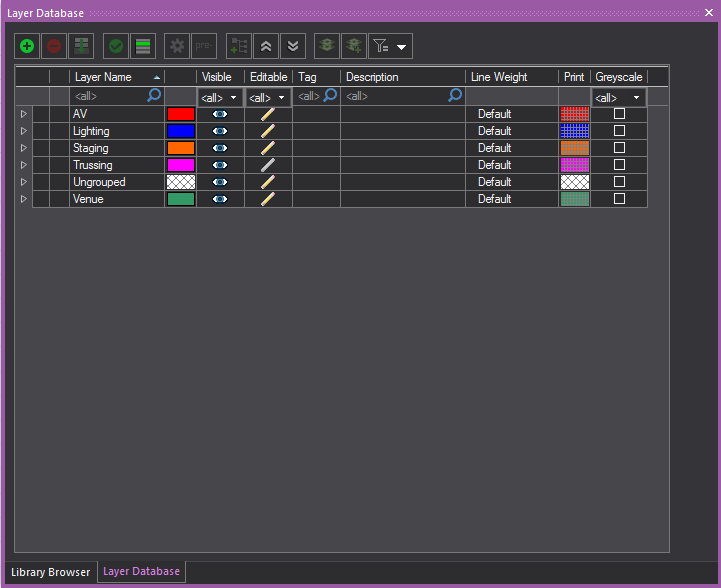
Task: Click the magenta Trussing color swatch
Action: pos(181,165)
